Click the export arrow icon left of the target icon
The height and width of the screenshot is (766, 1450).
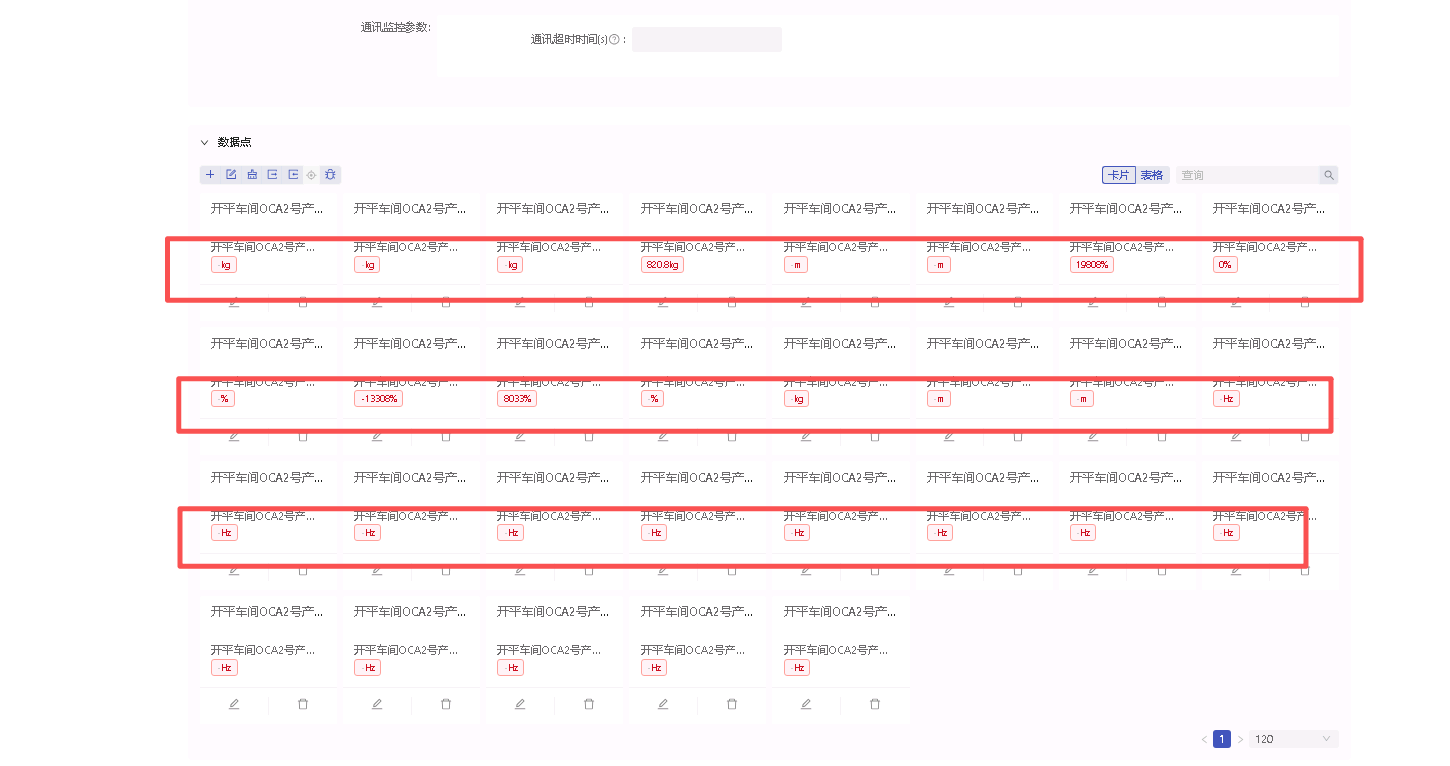tap(293, 175)
